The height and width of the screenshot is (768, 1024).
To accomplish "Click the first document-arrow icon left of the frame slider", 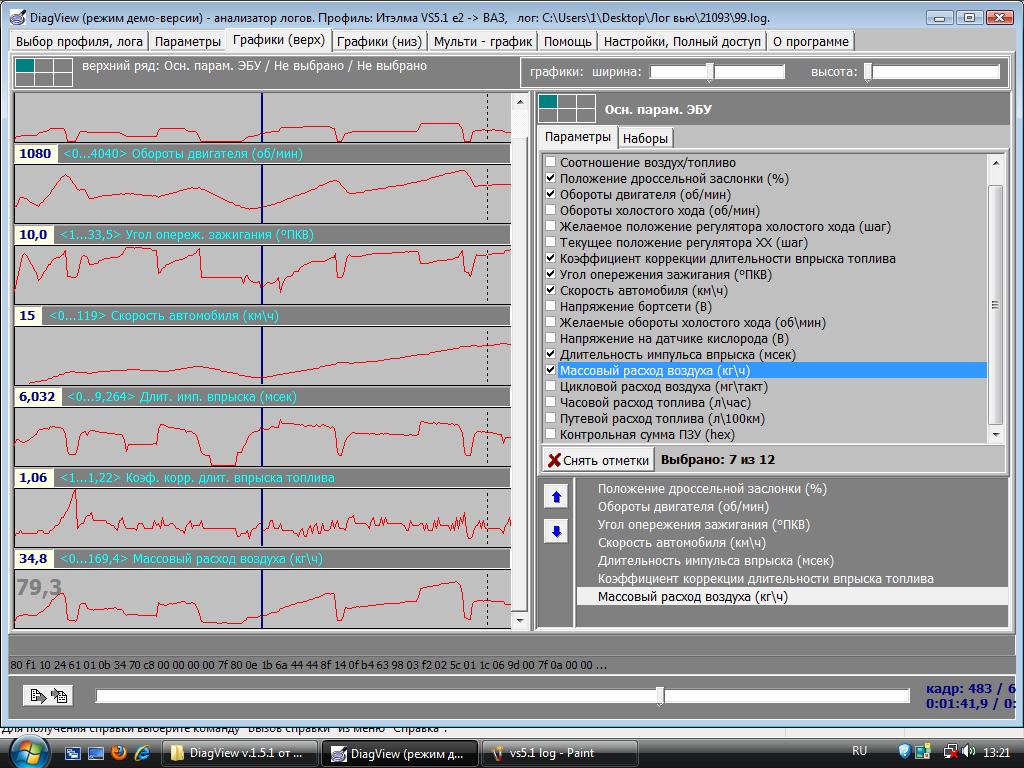I will (x=38, y=696).
